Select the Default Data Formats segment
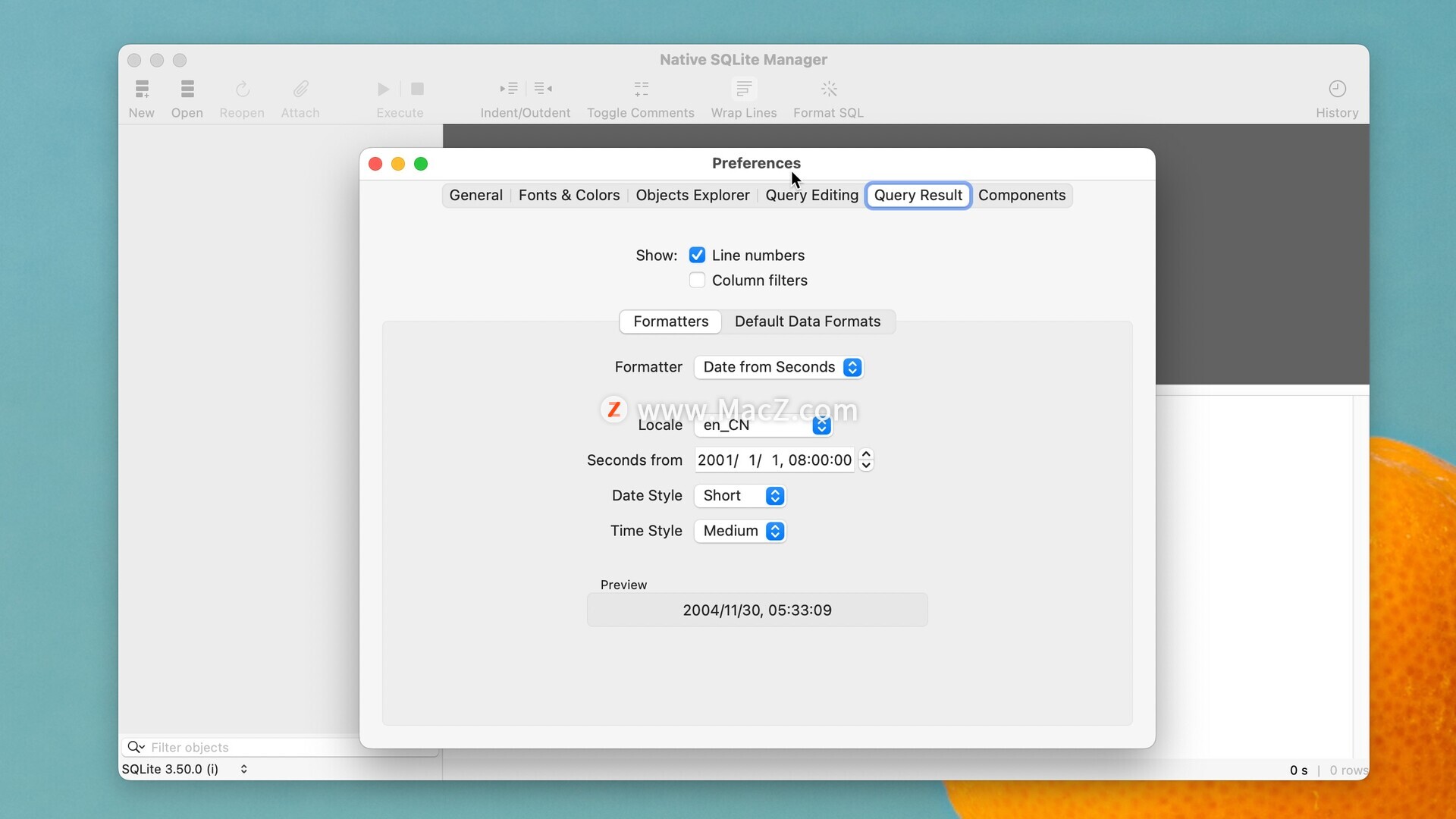This screenshot has height=819, width=1456. 808,322
